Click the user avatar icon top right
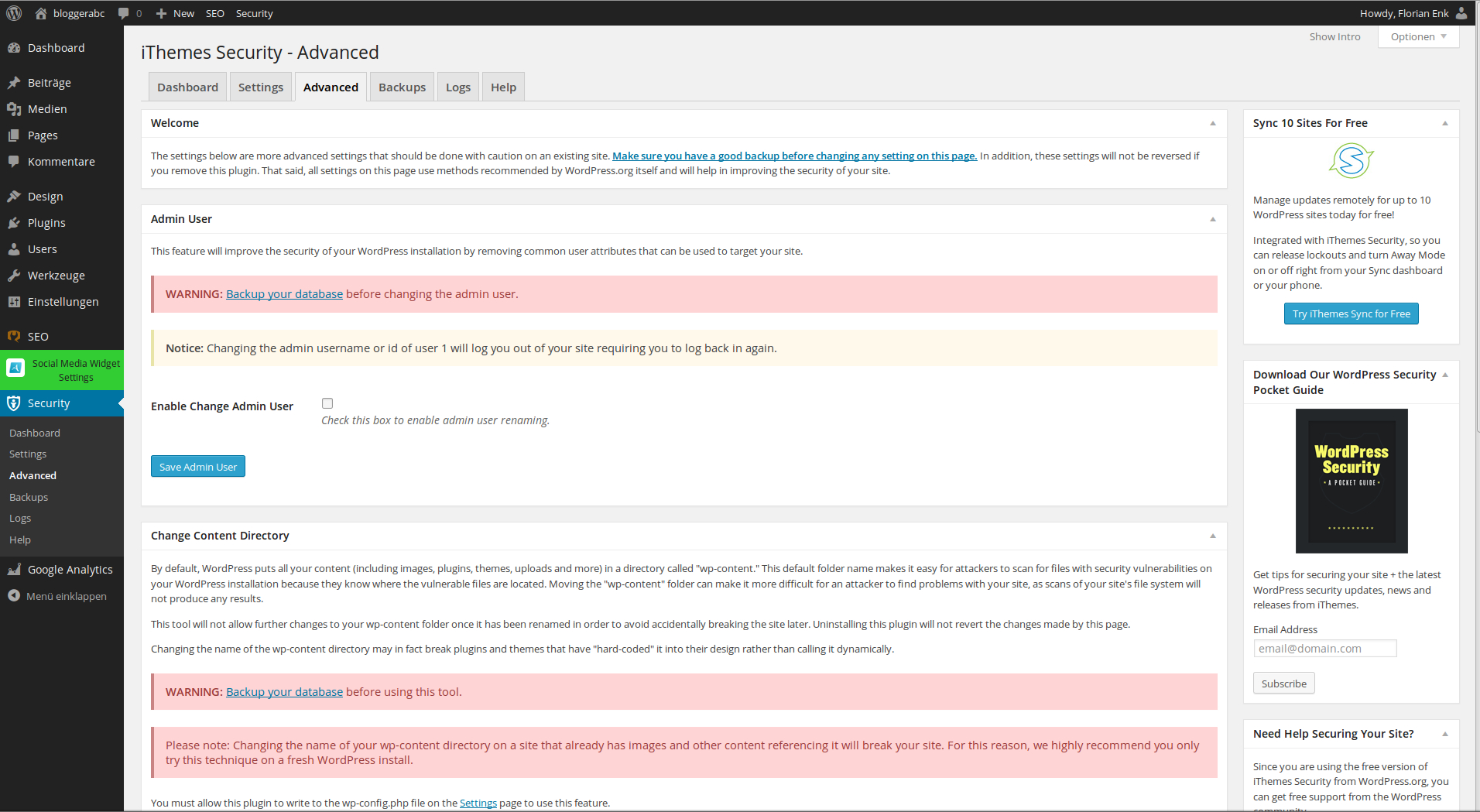This screenshot has height=812, width=1480. (x=1461, y=13)
